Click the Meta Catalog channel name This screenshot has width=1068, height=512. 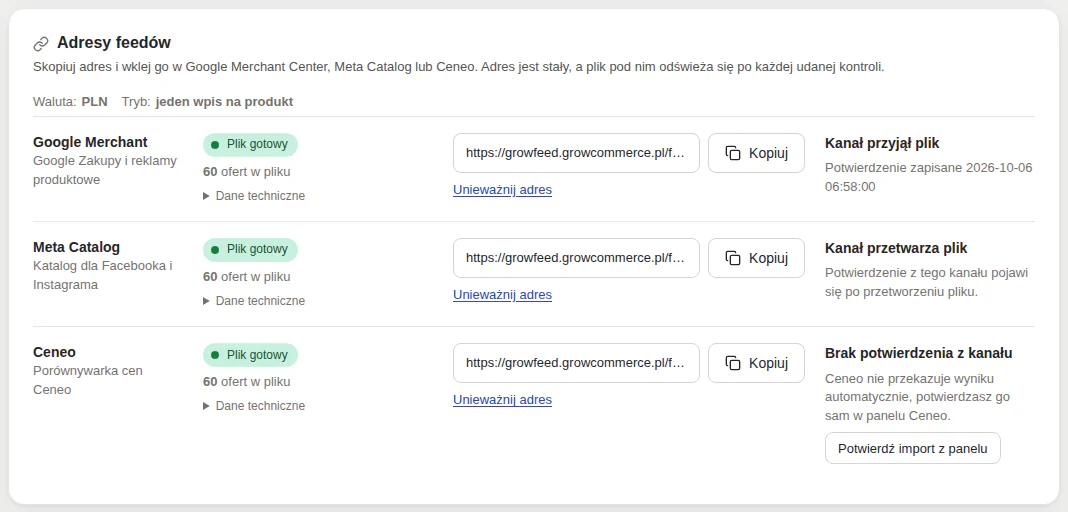(76, 247)
